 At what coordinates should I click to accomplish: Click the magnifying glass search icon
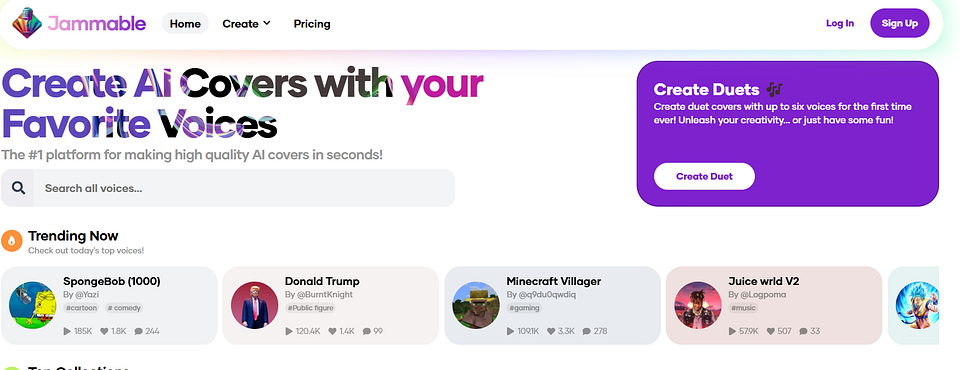(x=18, y=188)
